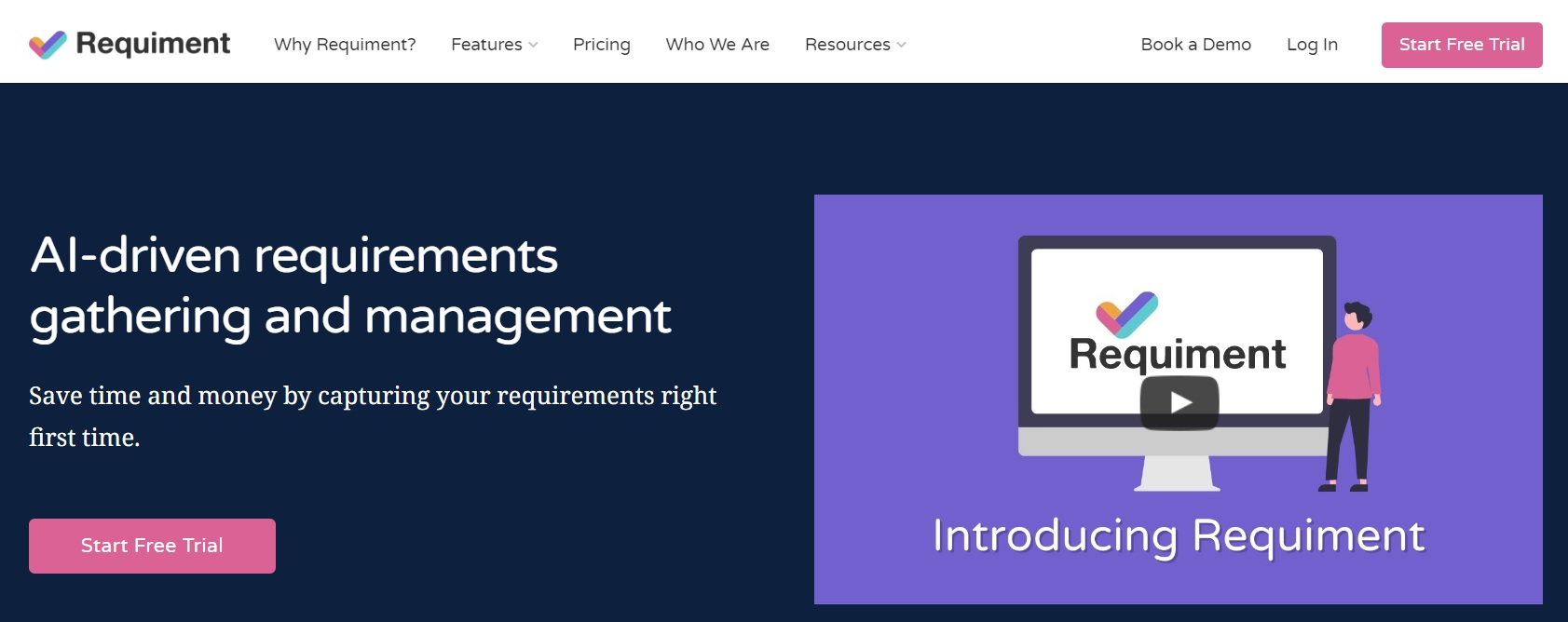Open the Features menu
The width and height of the screenshot is (1568, 622).
486,45
